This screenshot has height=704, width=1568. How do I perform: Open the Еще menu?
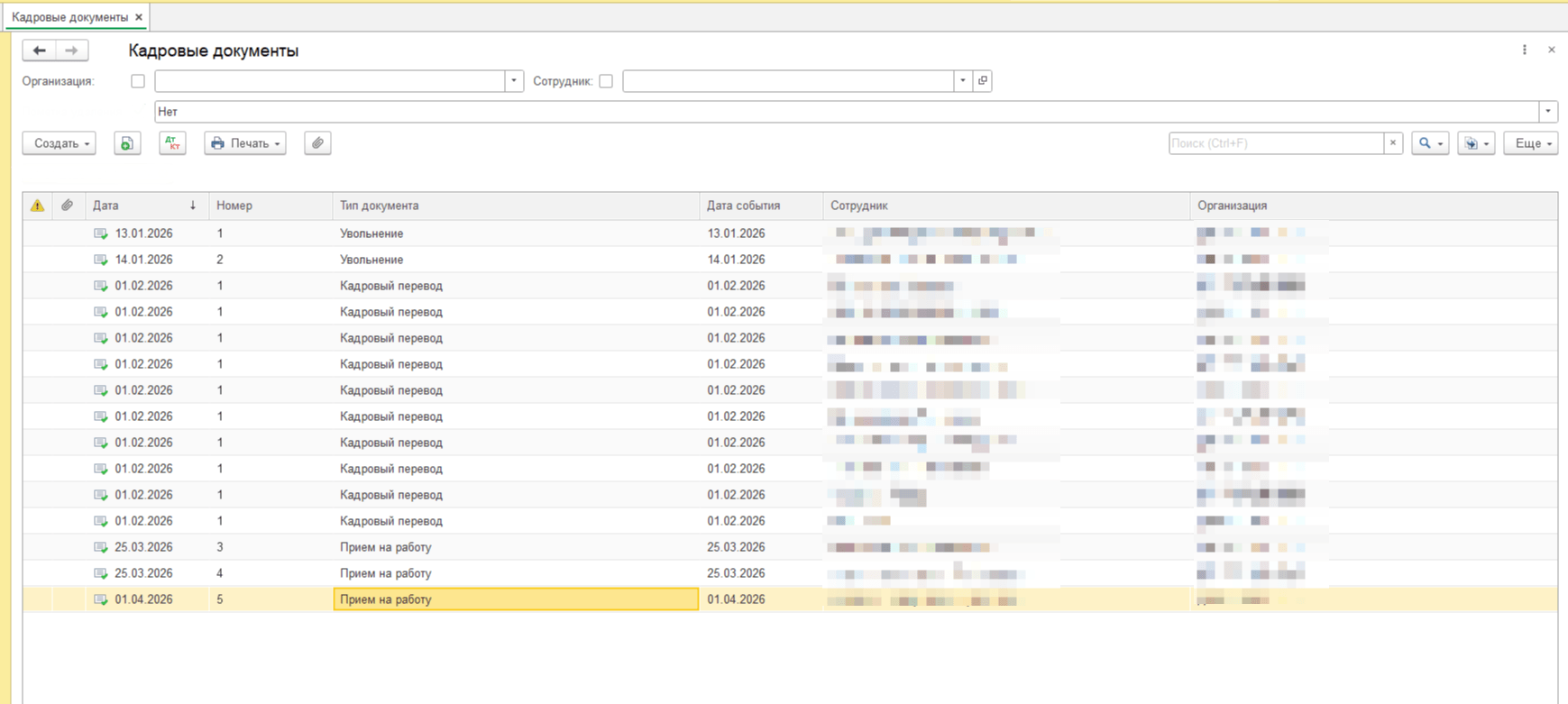tap(1531, 143)
